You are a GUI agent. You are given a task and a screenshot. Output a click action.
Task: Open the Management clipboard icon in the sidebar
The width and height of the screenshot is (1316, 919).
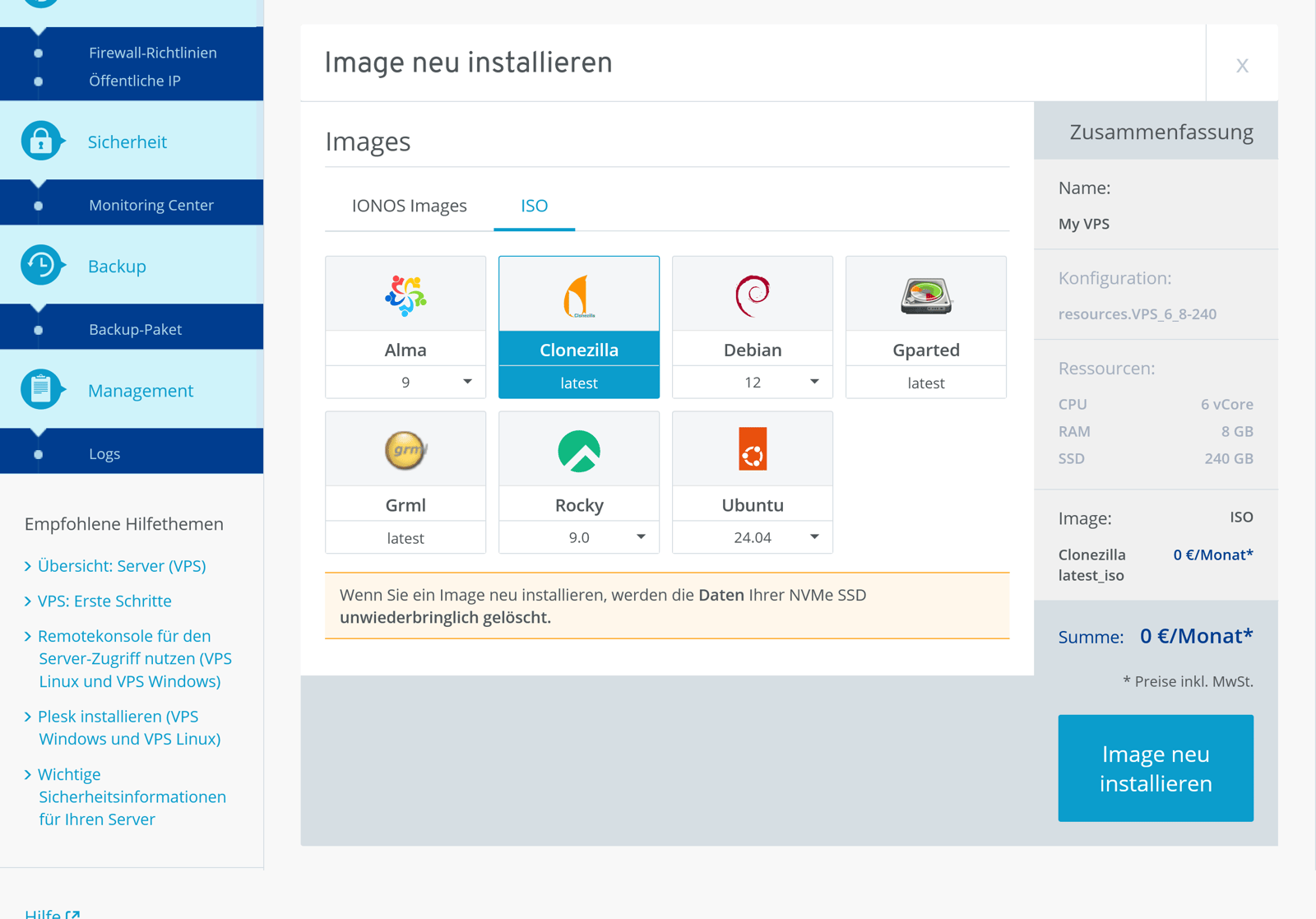42,389
